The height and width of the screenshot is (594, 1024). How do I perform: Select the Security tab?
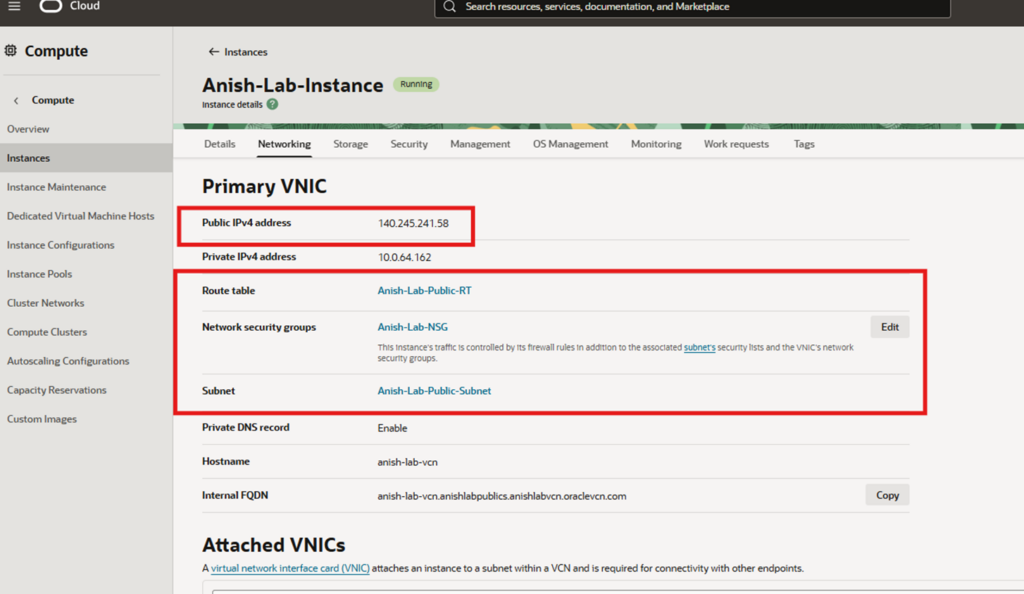point(409,144)
